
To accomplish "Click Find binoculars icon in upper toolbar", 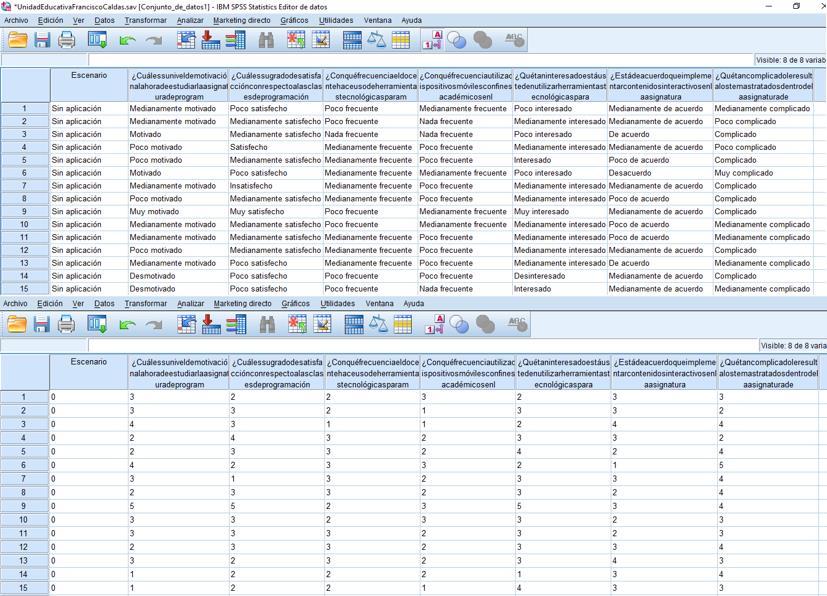I will click(x=266, y=40).
